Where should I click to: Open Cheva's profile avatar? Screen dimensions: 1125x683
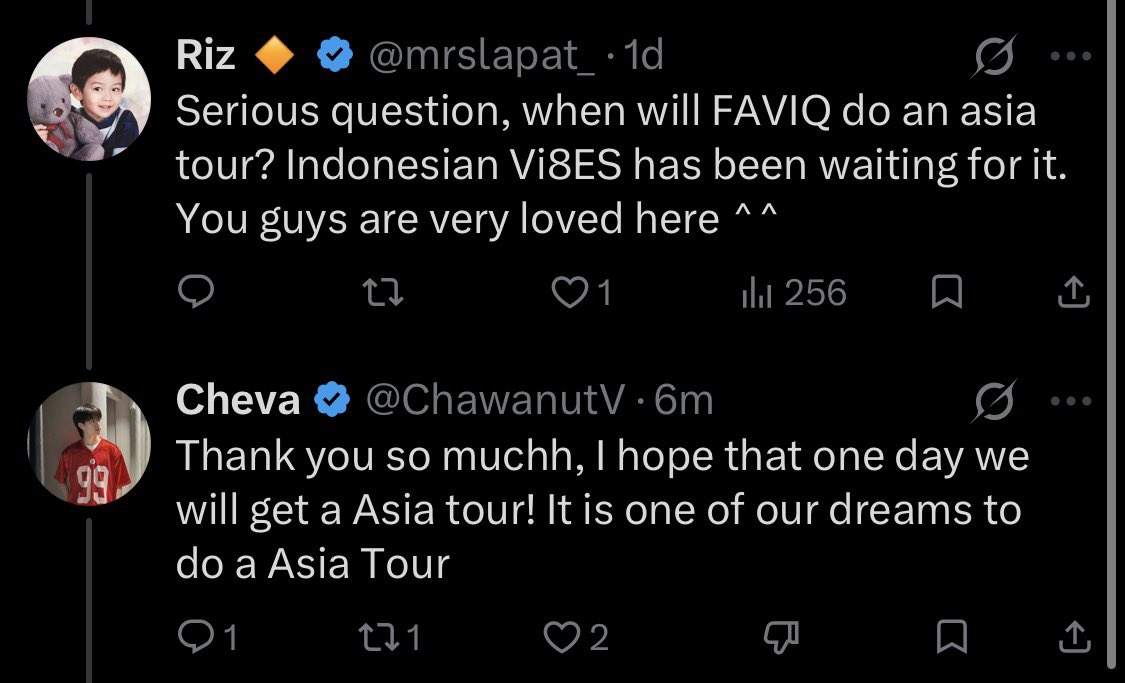(x=89, y=443)
